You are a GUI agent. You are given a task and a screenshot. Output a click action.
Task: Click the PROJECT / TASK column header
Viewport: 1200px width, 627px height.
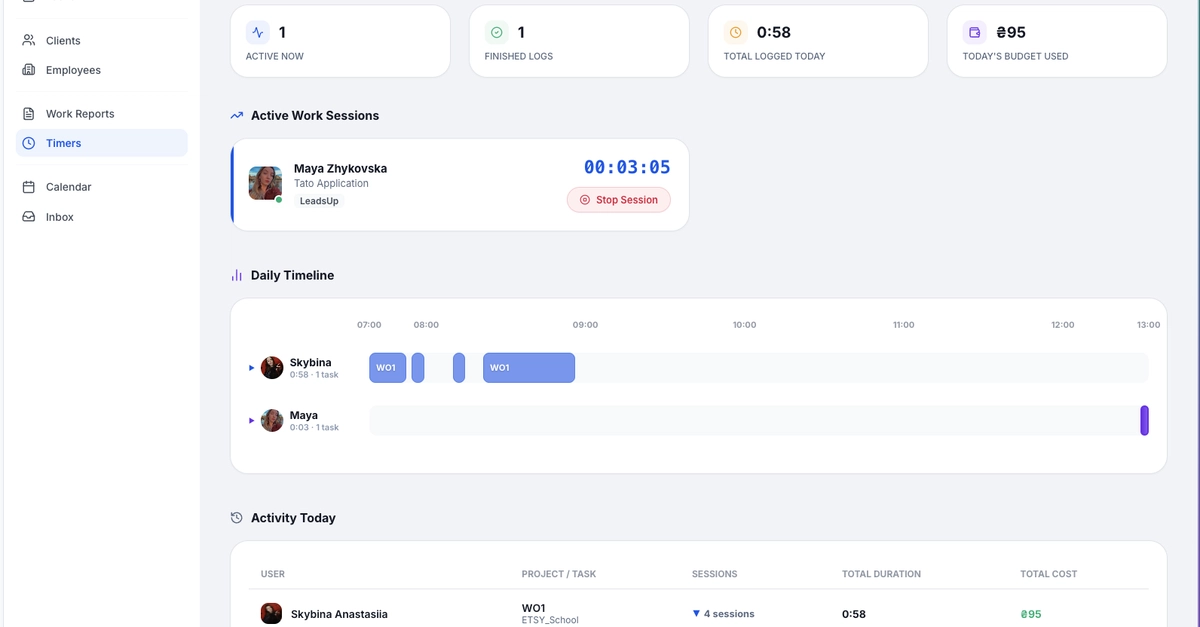559,574
